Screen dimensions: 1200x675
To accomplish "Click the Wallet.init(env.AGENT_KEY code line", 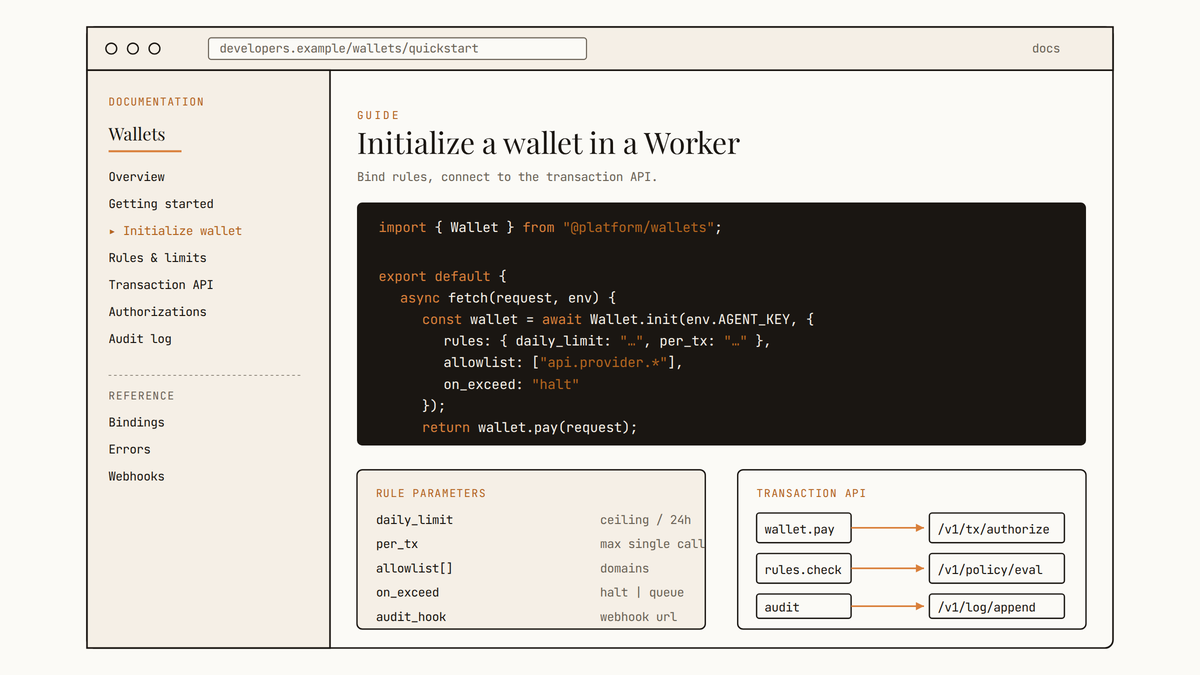I will (x=618, y=320).
